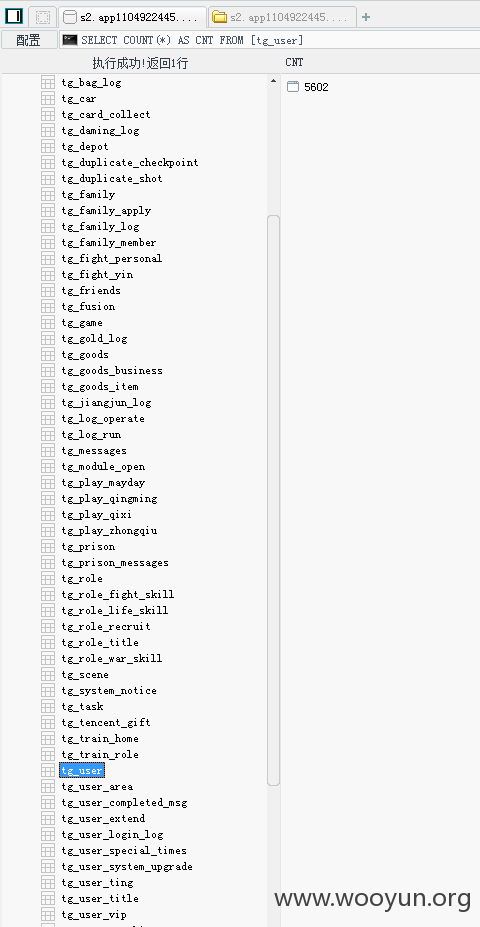Add a new tab with plus button
This screenshot has width=480, height=927.
pos(366,17)
